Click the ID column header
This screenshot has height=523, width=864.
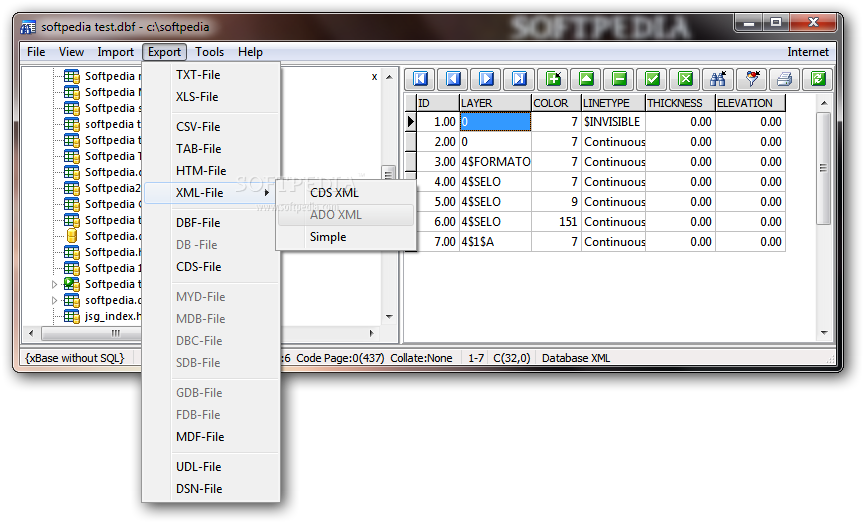click(438, 103)
